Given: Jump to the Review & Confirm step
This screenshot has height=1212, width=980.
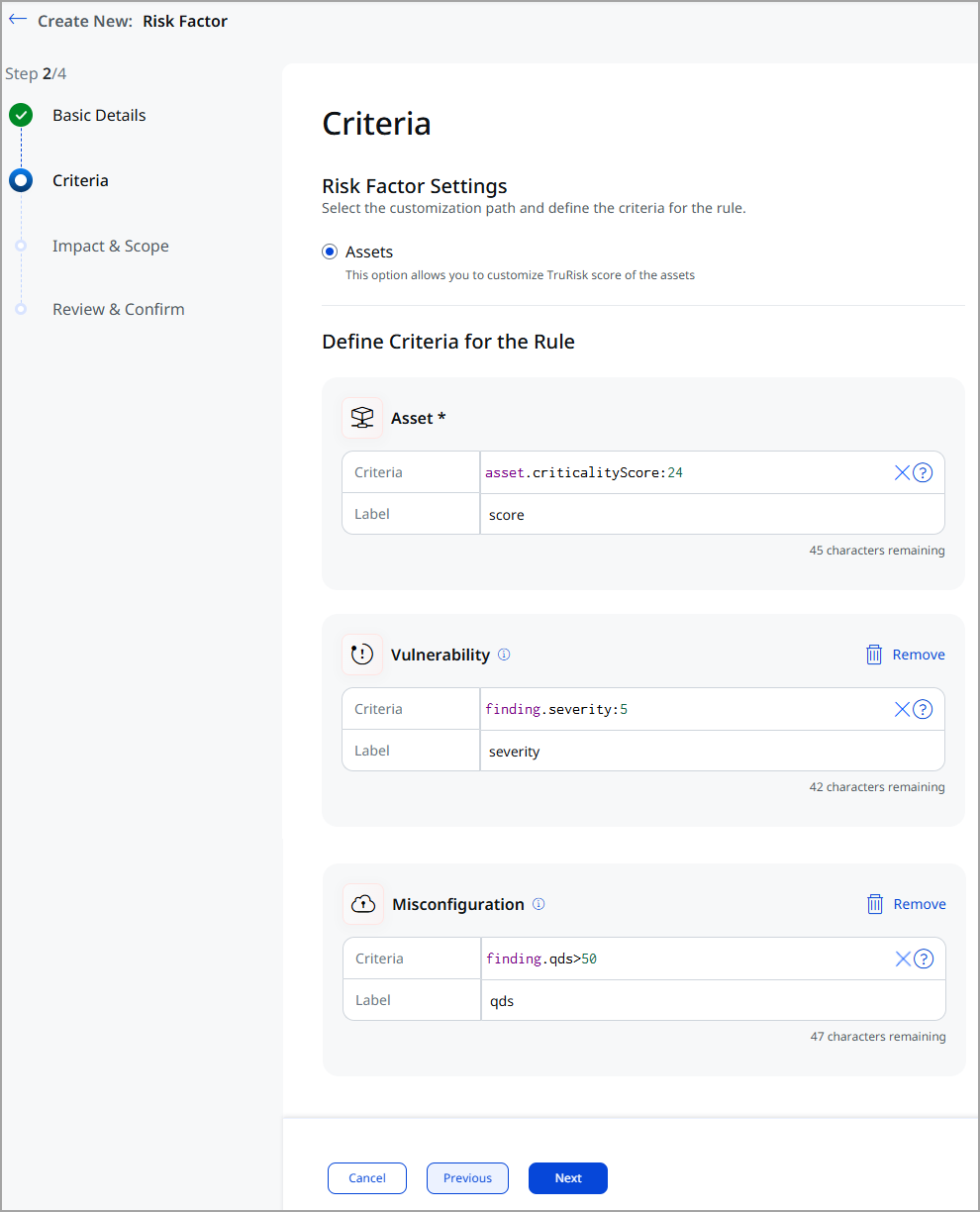Looking at the screenshot, I should 118,310.
